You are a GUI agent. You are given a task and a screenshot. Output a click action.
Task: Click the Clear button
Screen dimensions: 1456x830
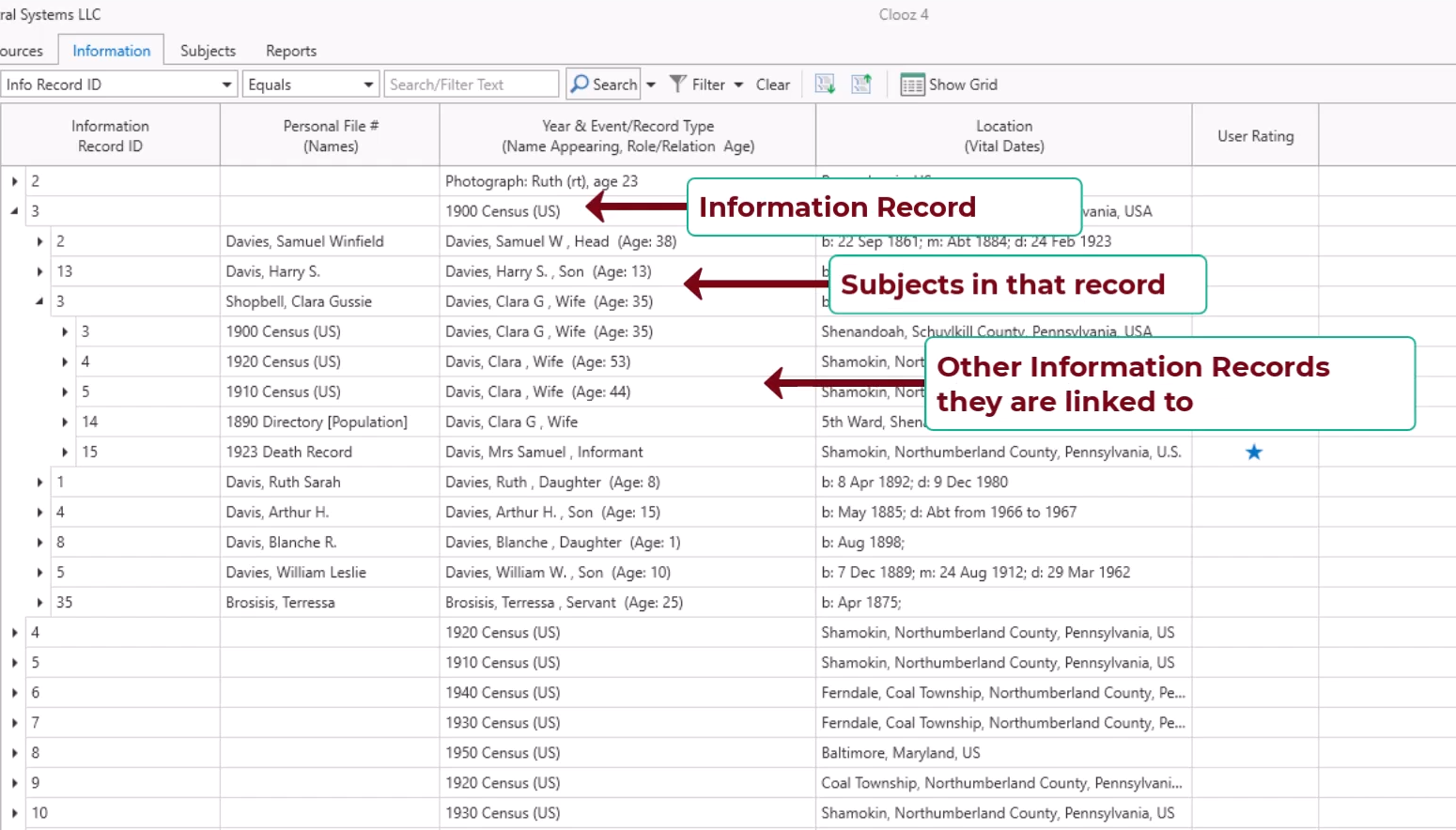772,85
